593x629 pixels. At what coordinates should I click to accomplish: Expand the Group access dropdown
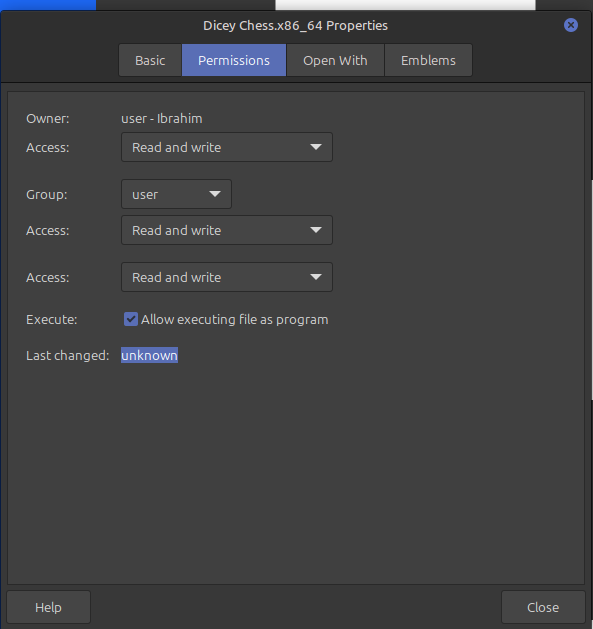(x=227, y=230)
